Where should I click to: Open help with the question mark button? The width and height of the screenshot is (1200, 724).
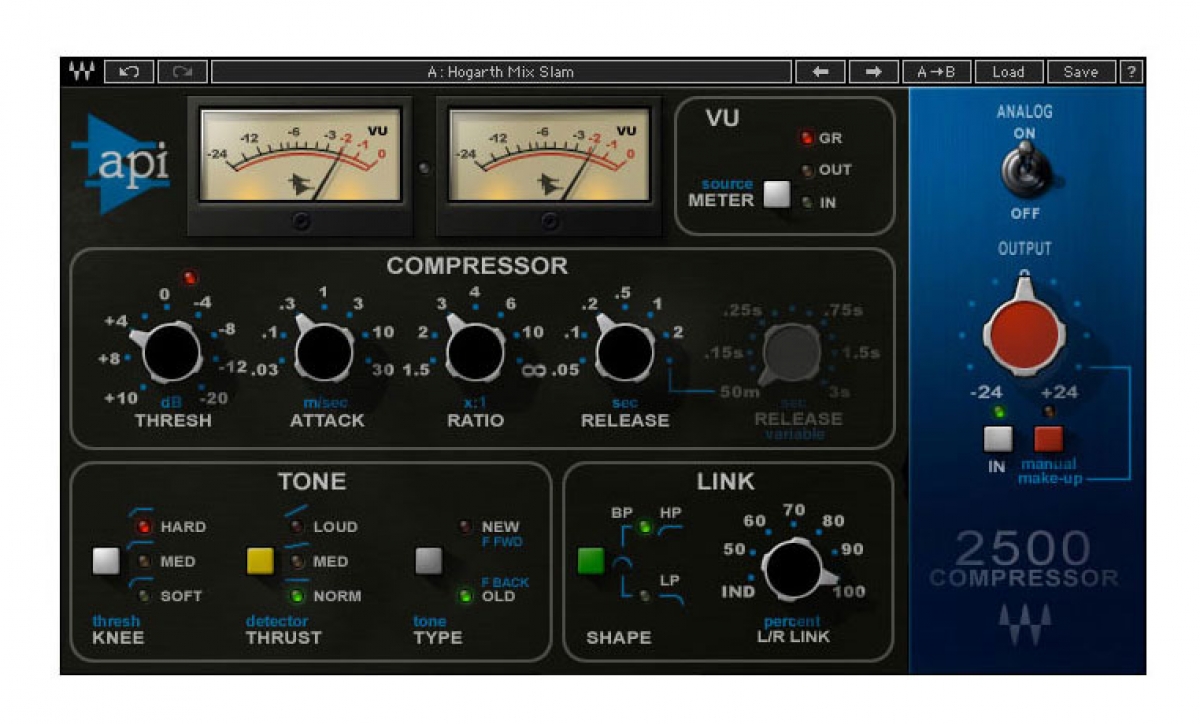pyautogui.click(x=1132, y=72)
